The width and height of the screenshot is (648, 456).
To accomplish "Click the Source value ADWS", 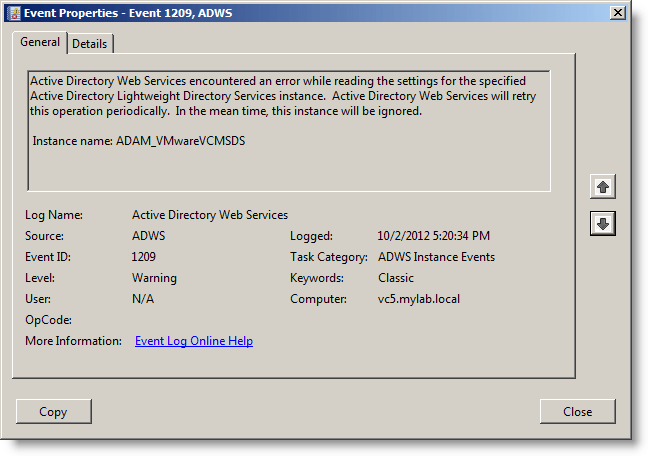I will click(x=150, y=236).
